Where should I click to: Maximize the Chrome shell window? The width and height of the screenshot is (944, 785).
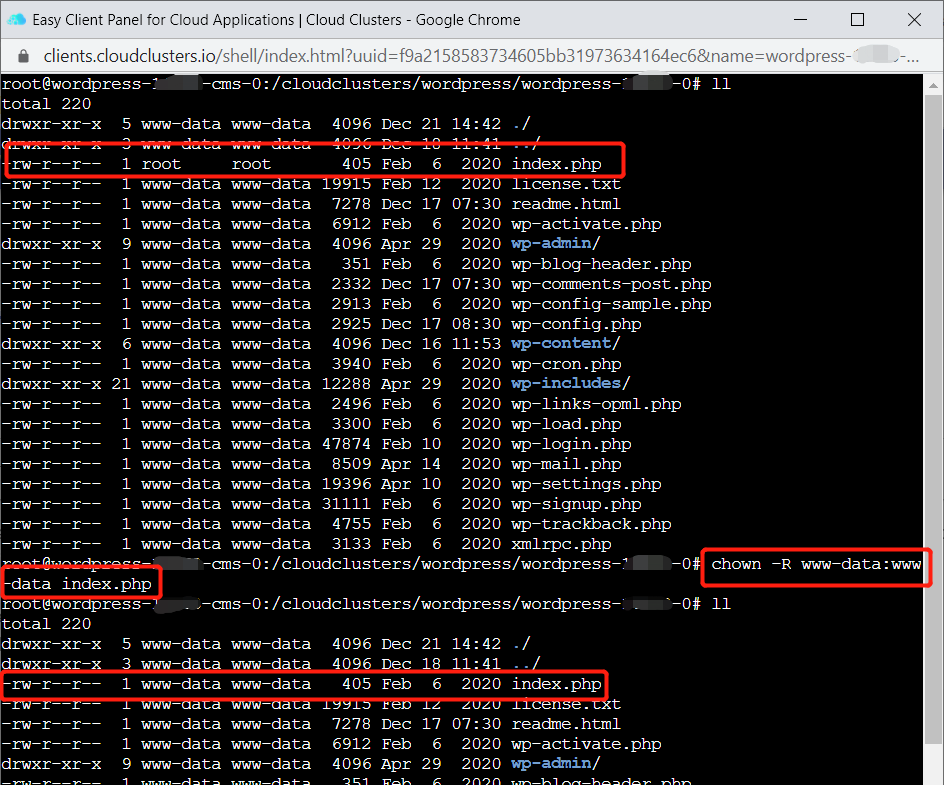click(x=857, y=20)
